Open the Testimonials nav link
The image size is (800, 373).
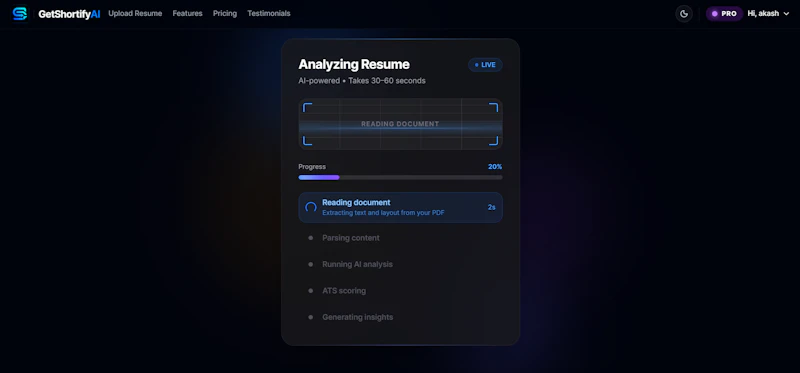click(269, 13)
